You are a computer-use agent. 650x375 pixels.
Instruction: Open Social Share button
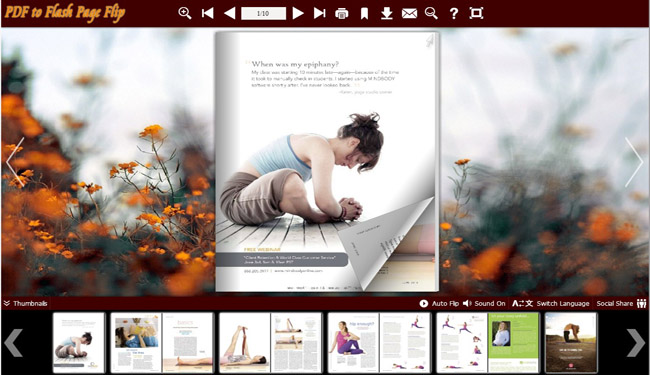[x=621, y=303]
